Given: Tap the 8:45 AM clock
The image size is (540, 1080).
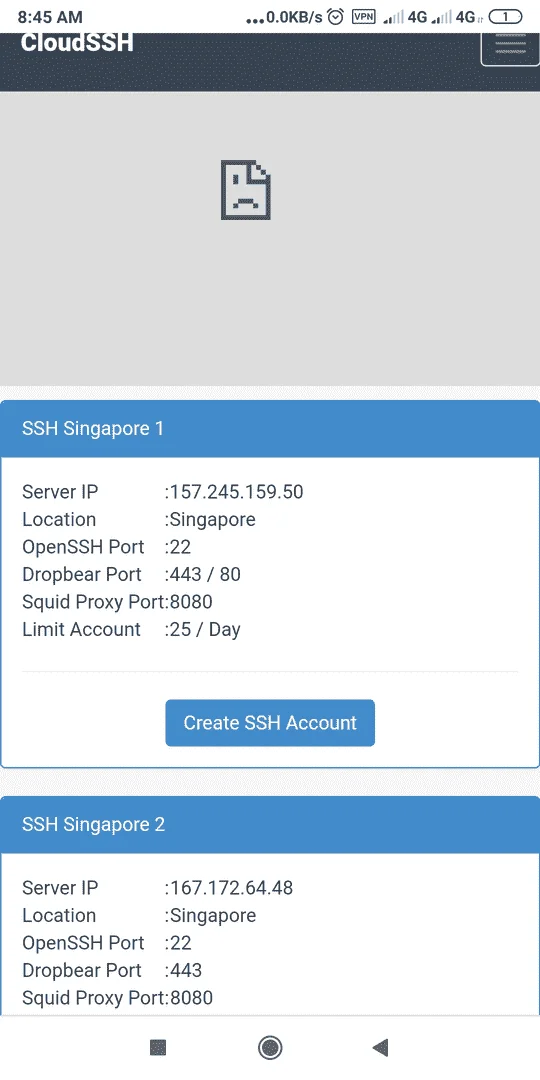Looking at the screenshot, I should pos(50,17).
